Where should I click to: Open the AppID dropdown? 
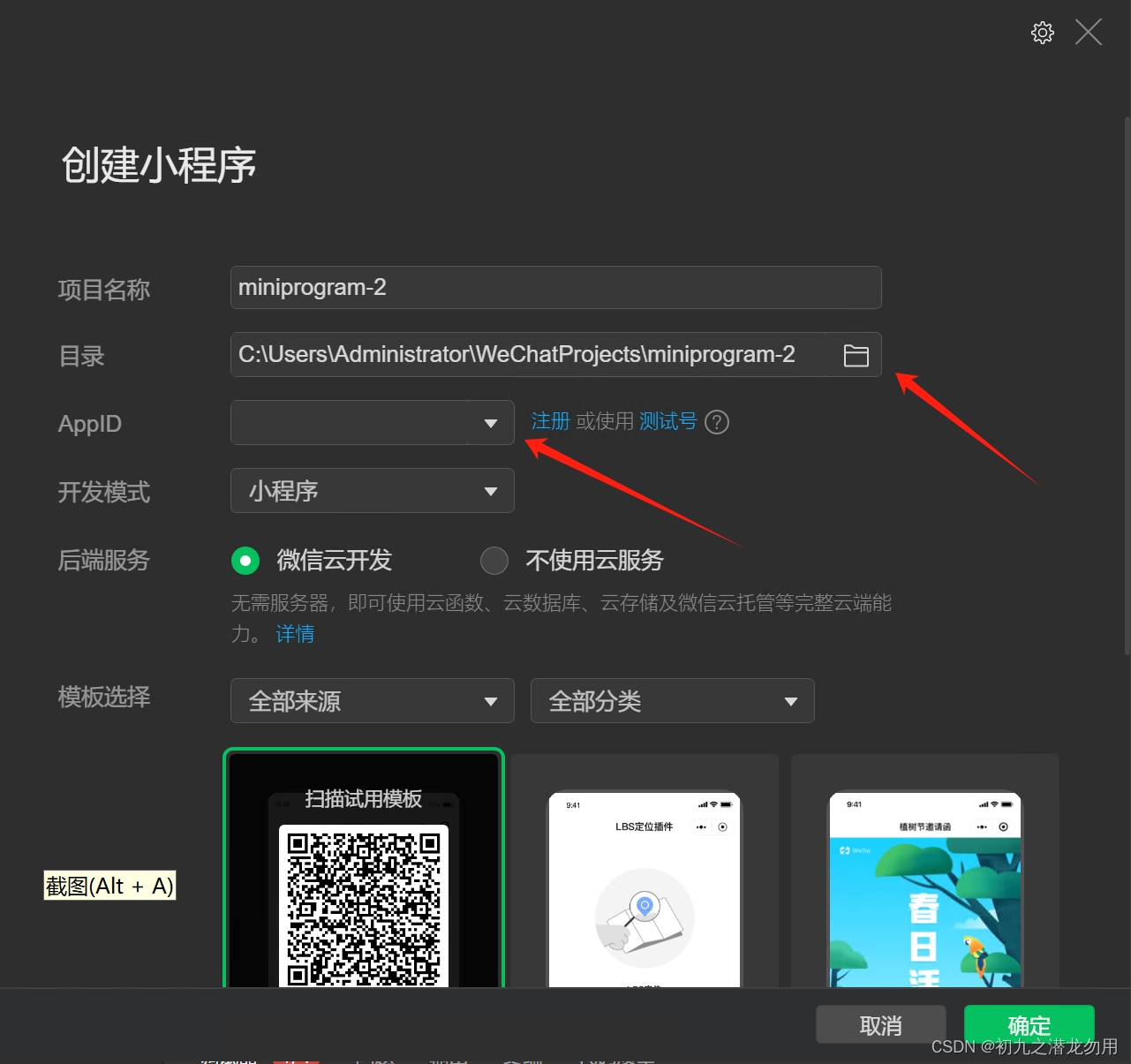pyautogui.click(x=373, y=423)
